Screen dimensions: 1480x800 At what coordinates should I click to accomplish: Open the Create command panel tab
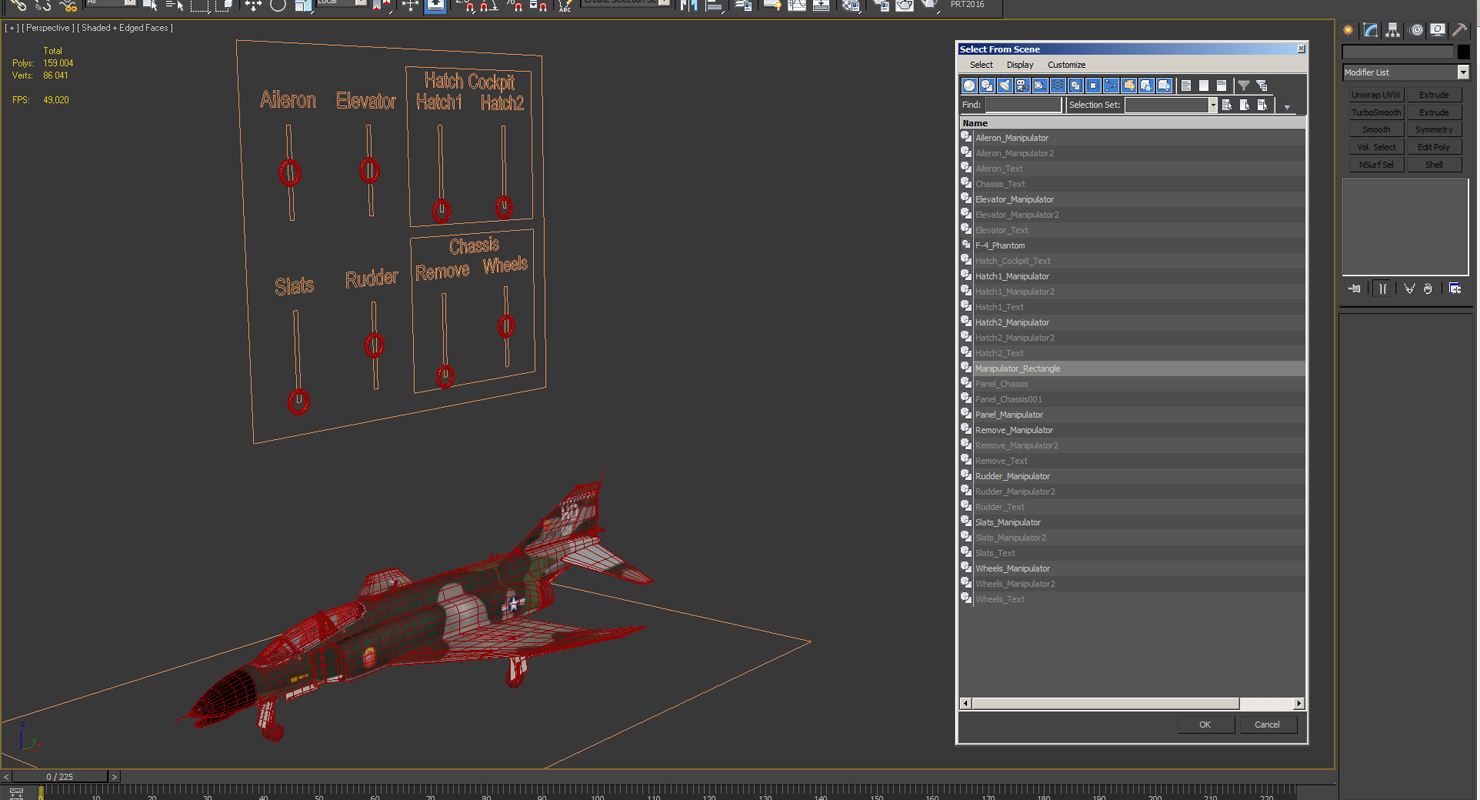pos(1349,30)
